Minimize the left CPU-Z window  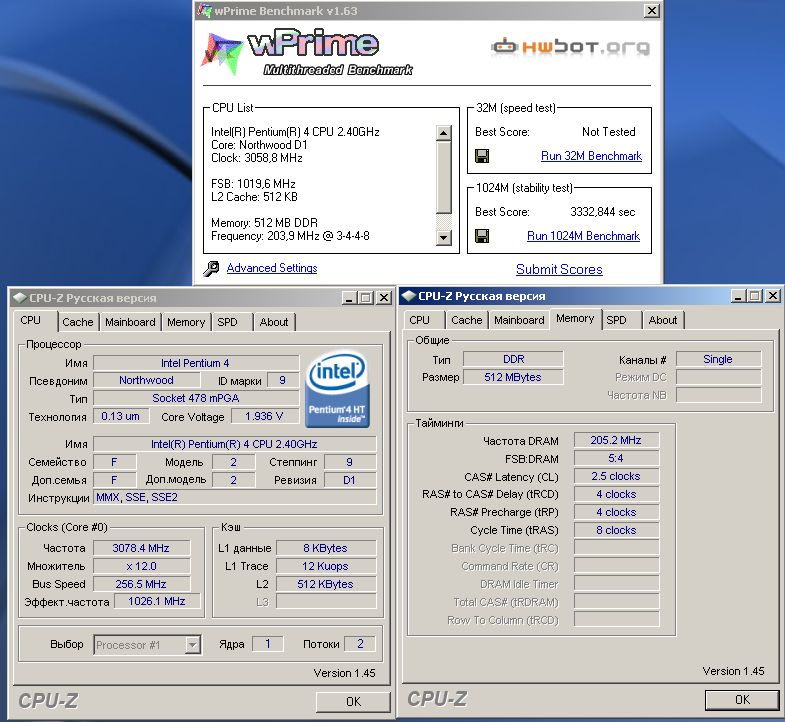pos(349,298)
